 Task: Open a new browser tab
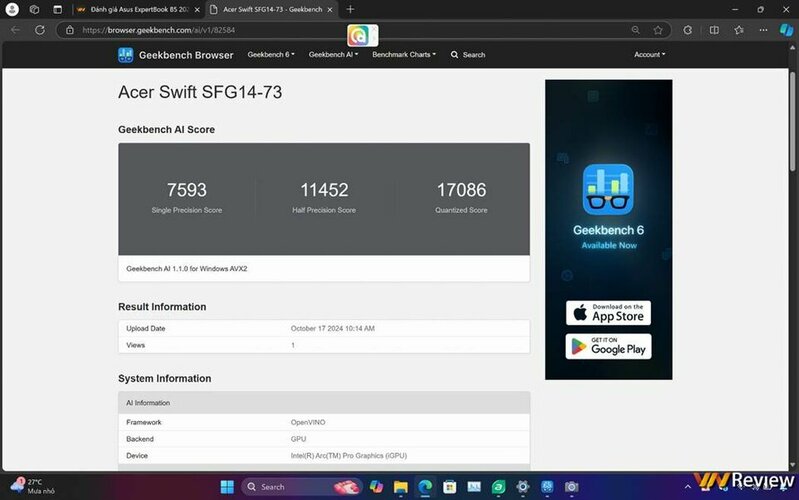click(x=350, y=9)
